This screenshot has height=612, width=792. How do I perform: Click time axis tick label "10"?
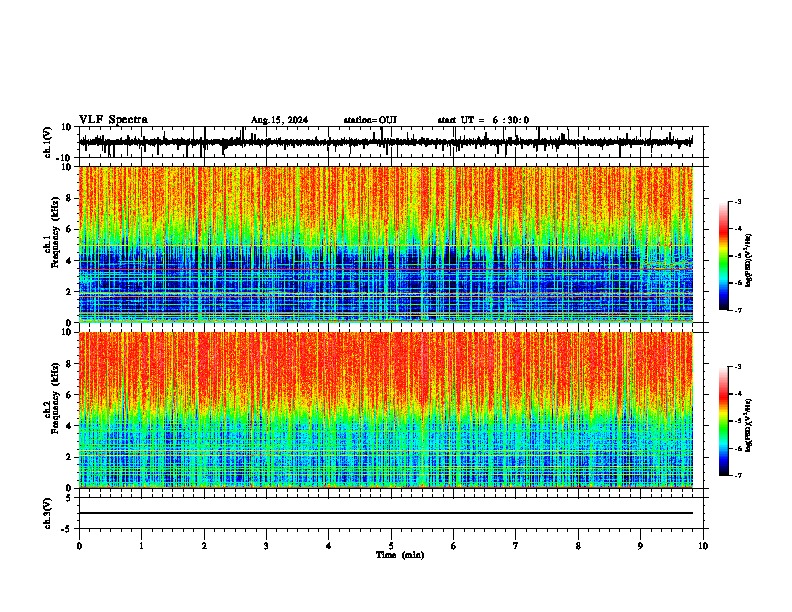703,546
